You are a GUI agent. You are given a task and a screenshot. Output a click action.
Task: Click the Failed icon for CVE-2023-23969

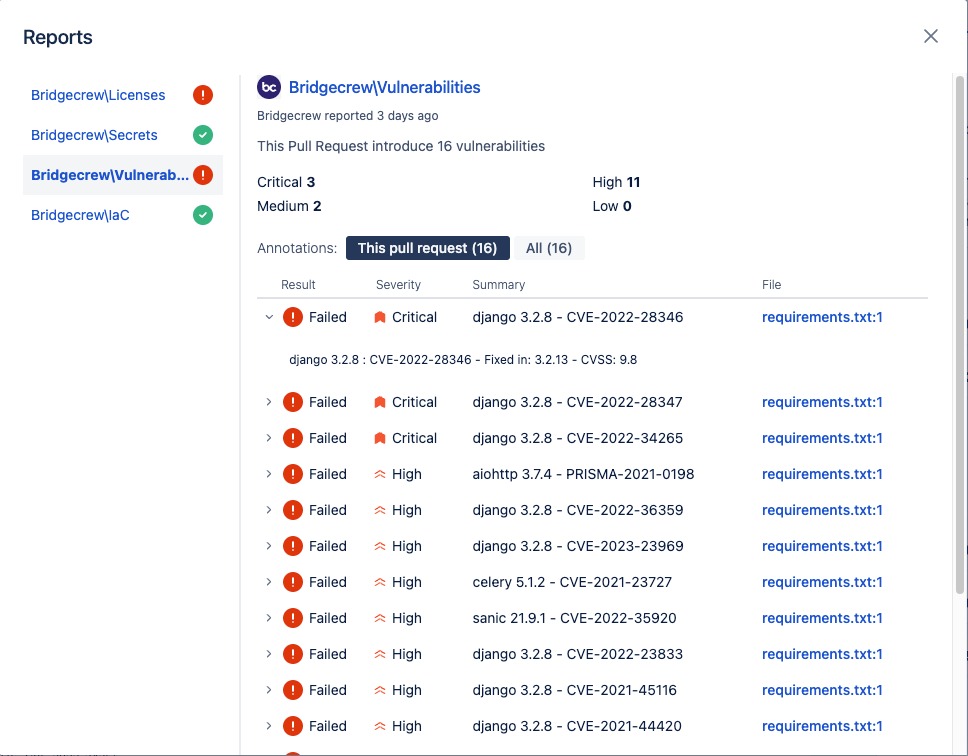(x=293, y=546)
